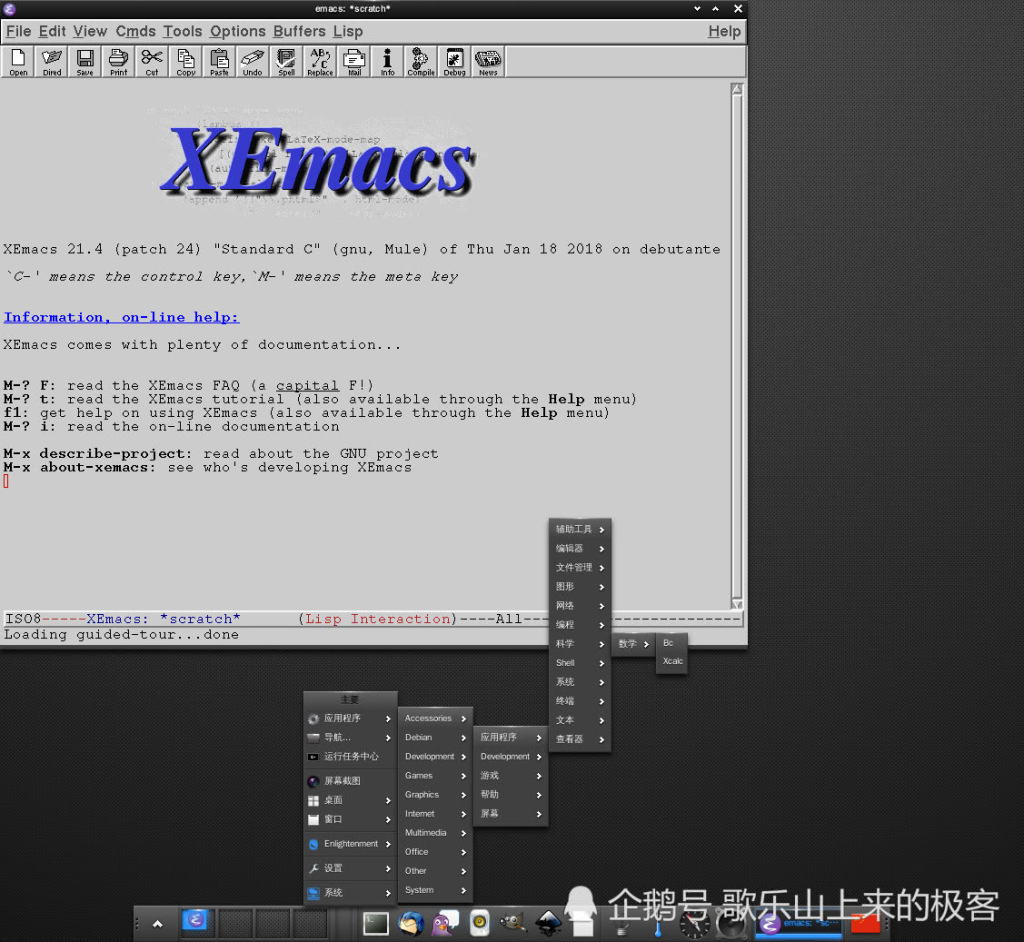This screenshot has height=942, width=1024.
Task: Follow the "Information, on-line help:" link
Action: [121, 317]
